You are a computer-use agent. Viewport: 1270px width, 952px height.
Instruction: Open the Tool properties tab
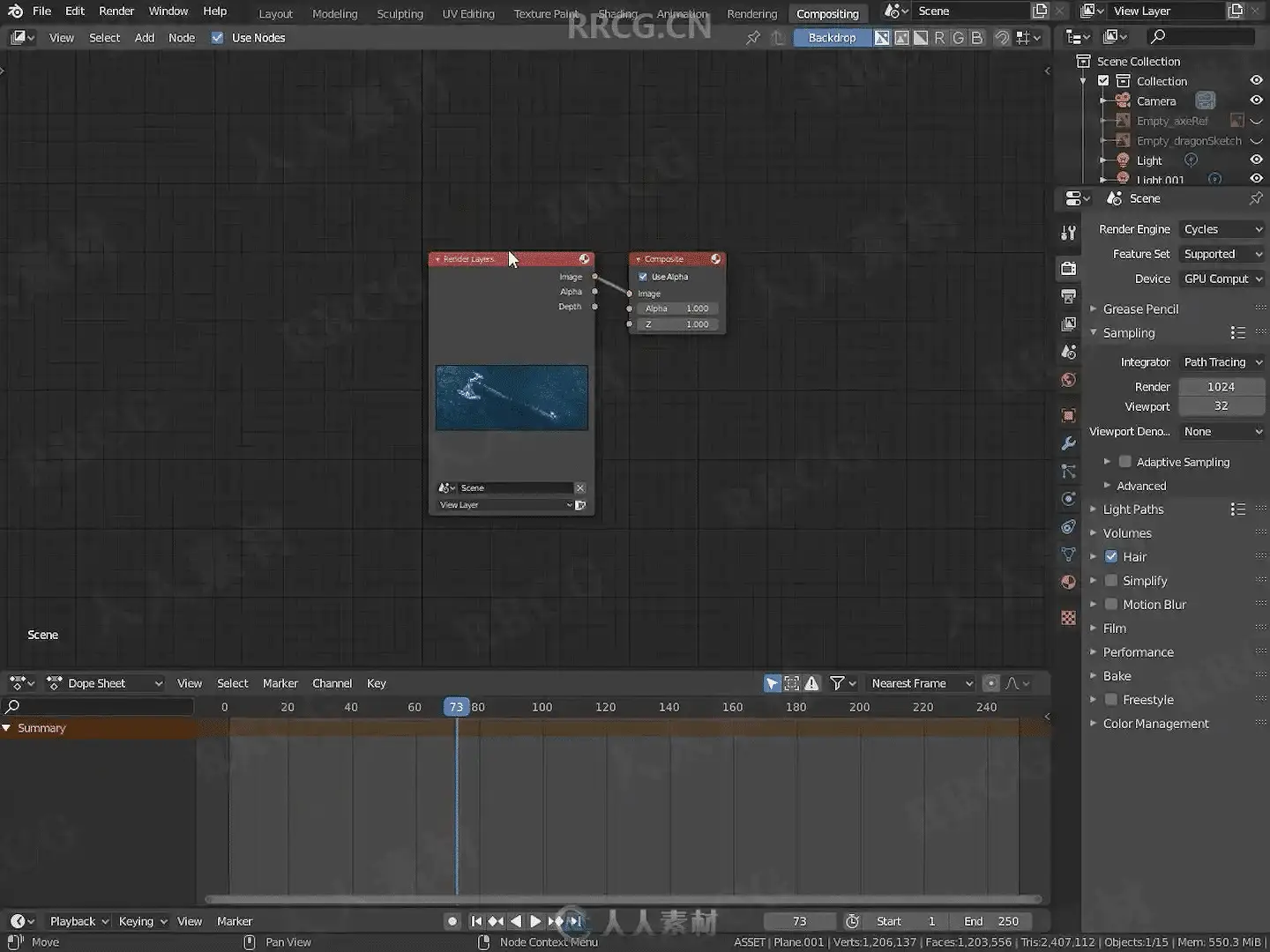1069,233
